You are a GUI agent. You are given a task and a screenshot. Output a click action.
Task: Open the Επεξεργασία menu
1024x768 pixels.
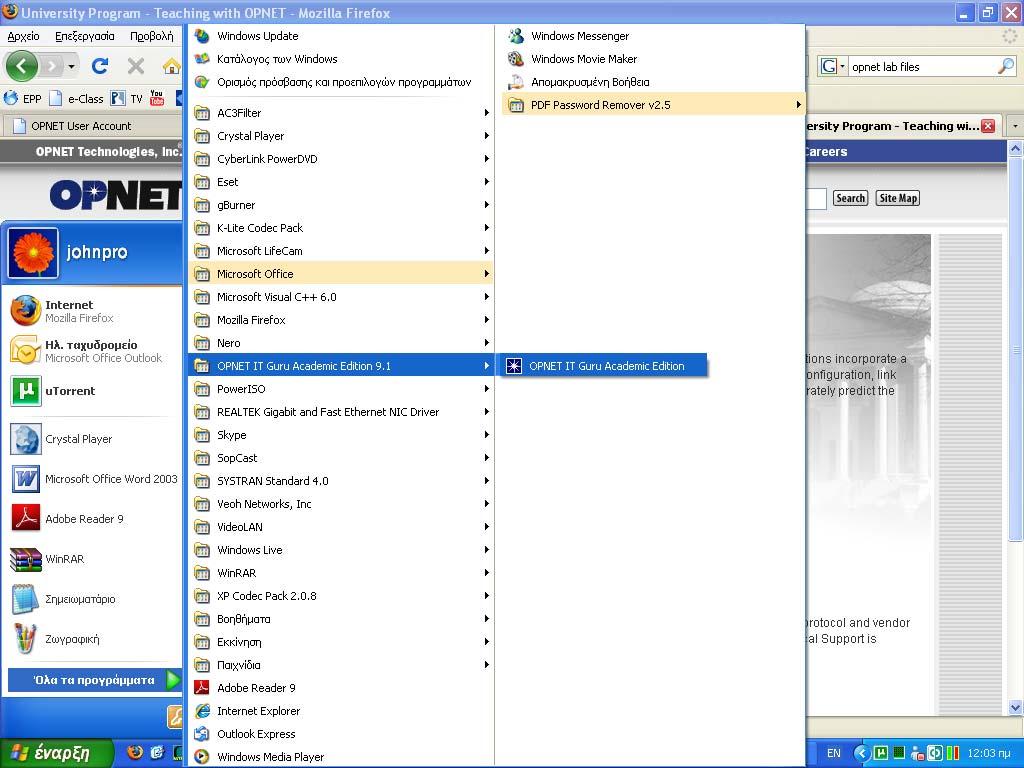pos(84,36)
